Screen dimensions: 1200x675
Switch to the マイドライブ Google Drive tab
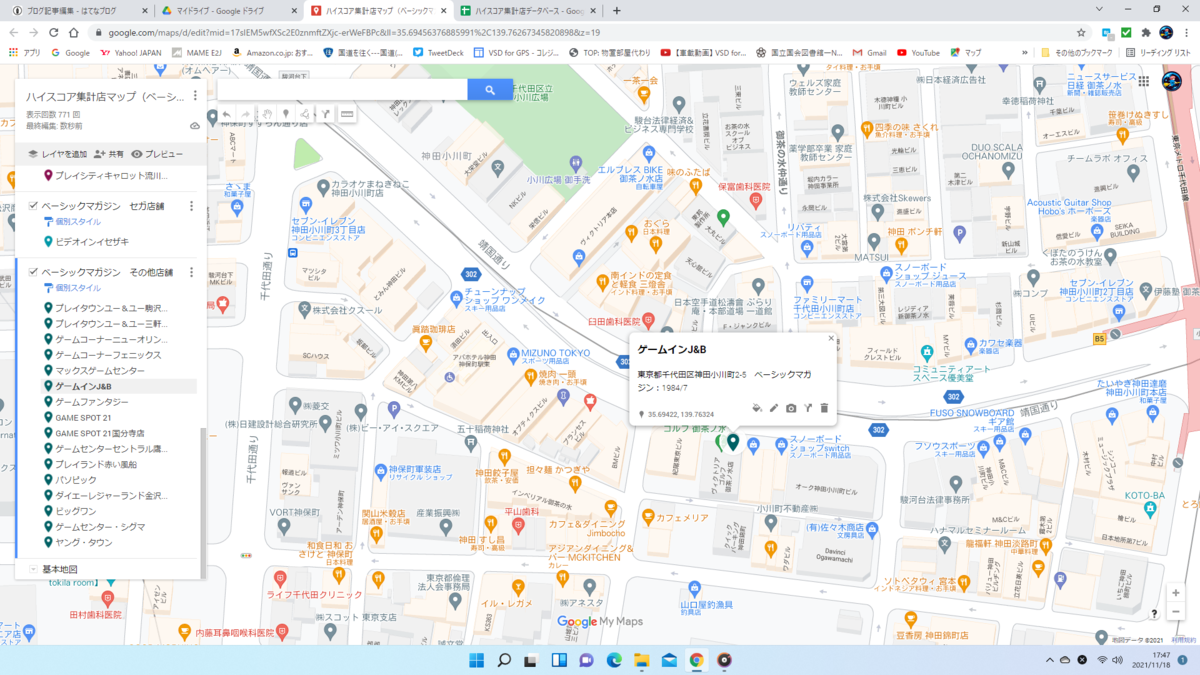point(227,10)
